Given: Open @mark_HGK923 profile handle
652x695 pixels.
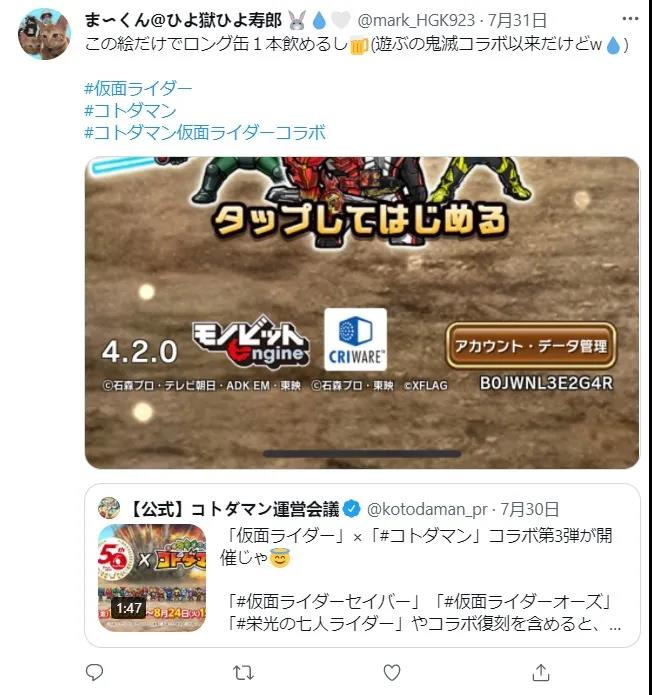Looking at the screenshot, I should (416, 20).
